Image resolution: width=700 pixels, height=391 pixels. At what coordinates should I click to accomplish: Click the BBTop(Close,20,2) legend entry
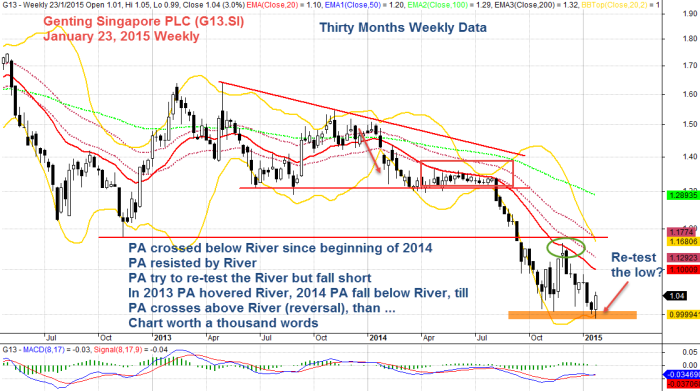point(621,5)
